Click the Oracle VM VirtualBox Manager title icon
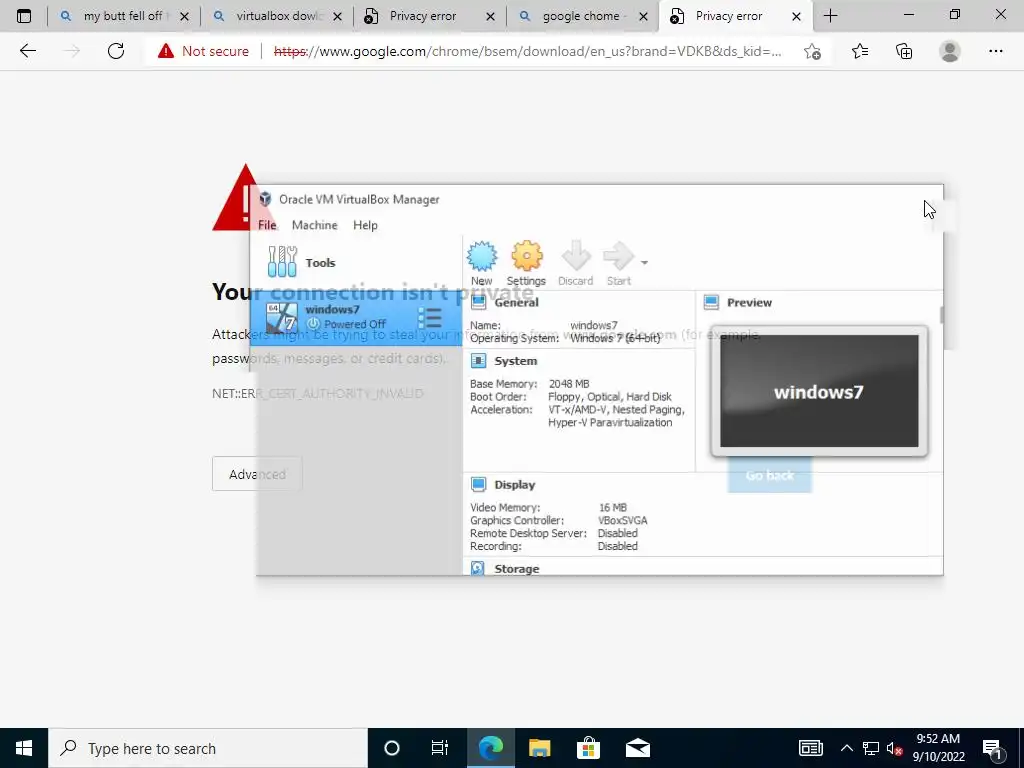This screenshot has height=768, width=1024. pos(265,199)
